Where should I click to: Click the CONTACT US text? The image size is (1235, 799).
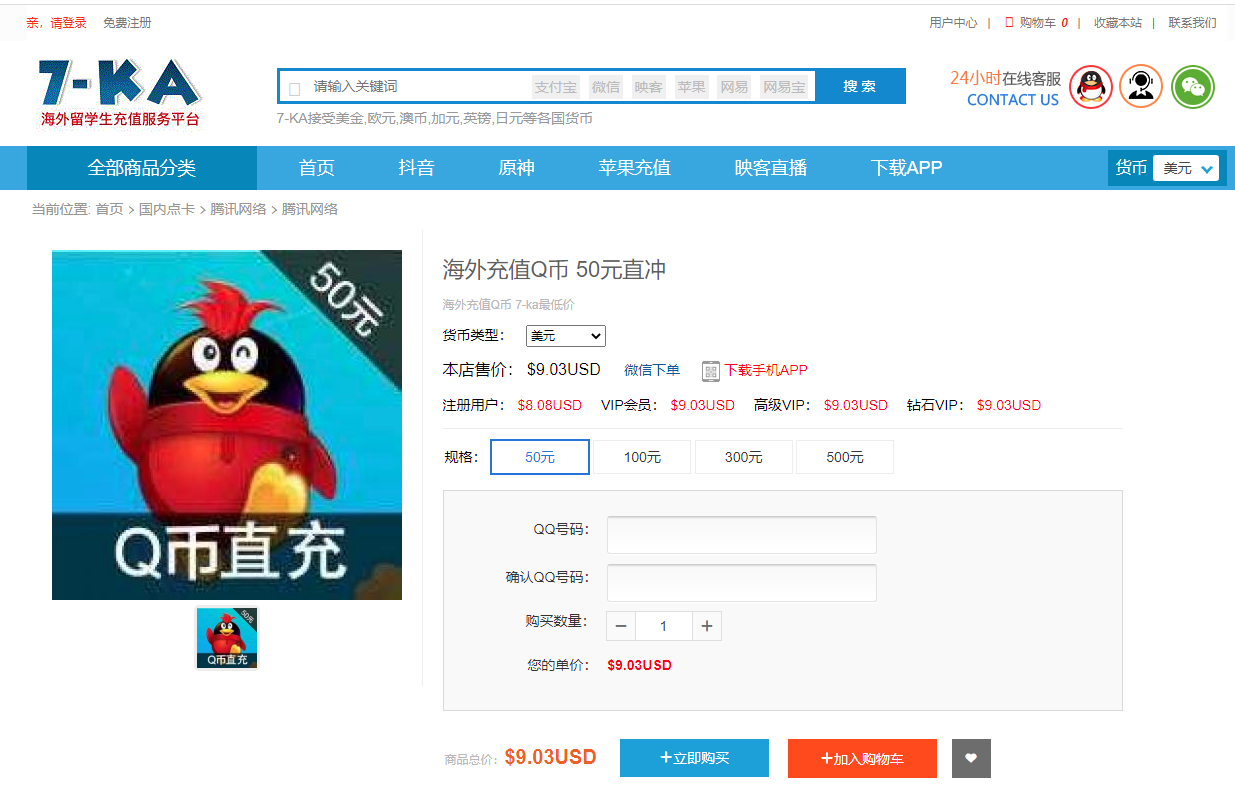click(1013, 100)
